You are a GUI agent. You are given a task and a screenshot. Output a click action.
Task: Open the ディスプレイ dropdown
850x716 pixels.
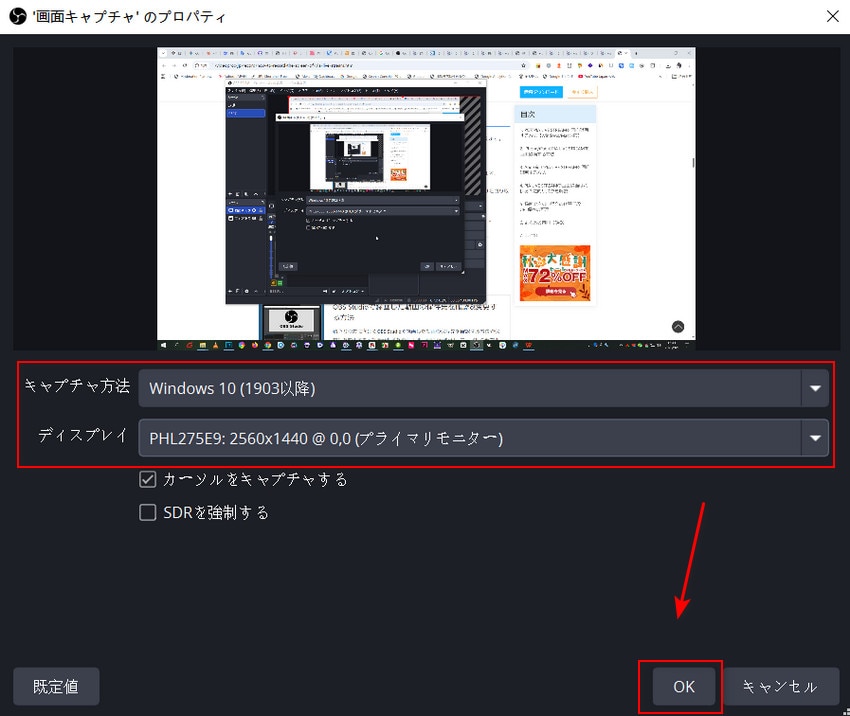pyautogui.click(x=484, y=438)
